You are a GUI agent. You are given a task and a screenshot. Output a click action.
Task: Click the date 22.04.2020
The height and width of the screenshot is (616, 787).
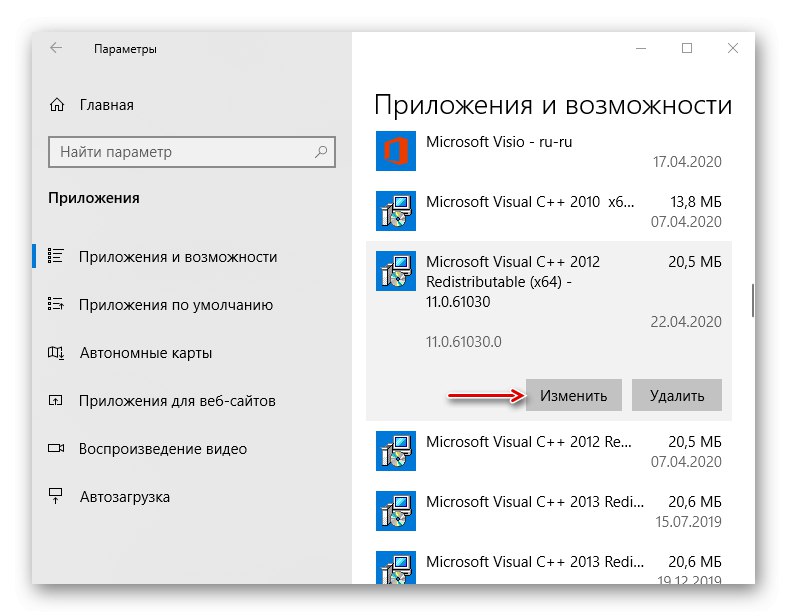(x=686, y=321)
